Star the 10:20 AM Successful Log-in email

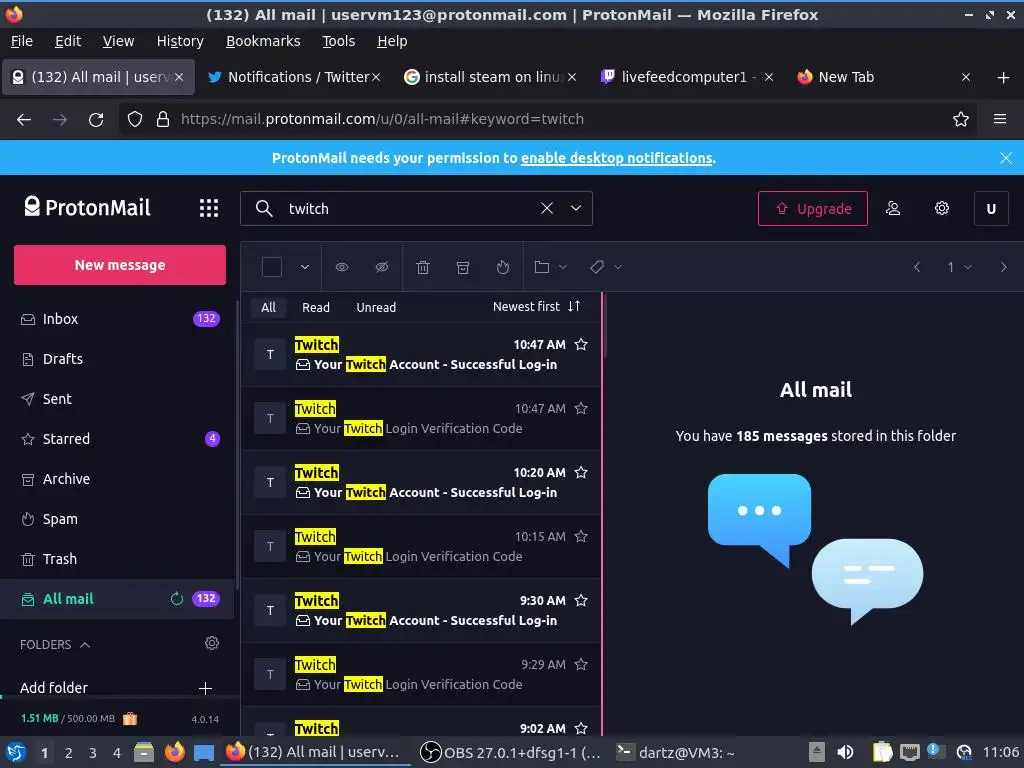(x=581, y=473)
